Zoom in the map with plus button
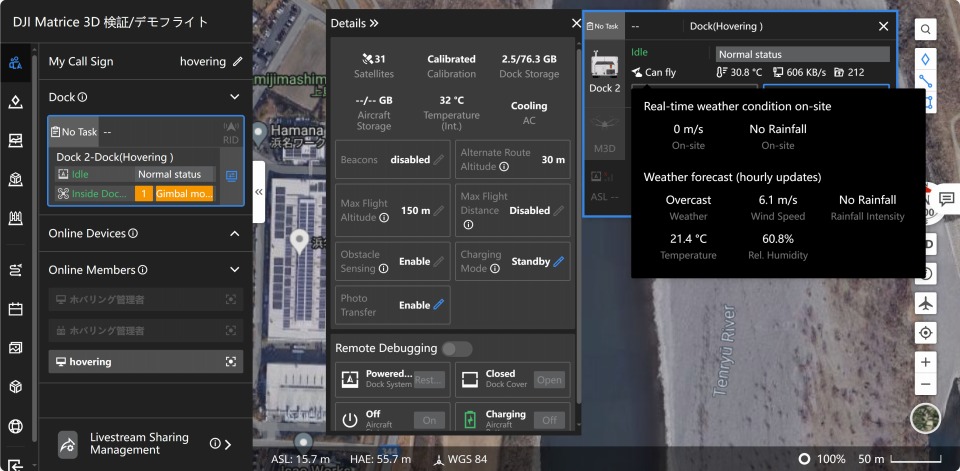The width and height of the screenshot is (960, 471). click(x=926, y=361)
